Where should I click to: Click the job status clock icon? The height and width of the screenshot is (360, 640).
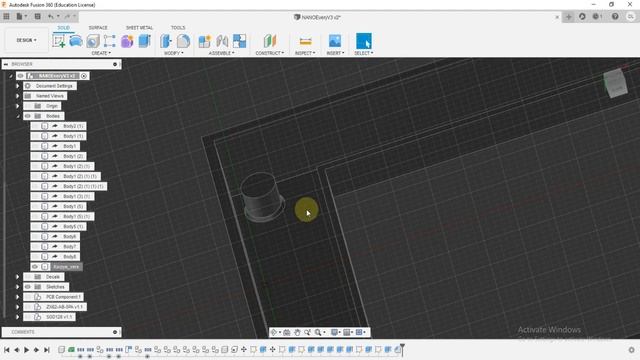pyautogui.click(x=597, y=17)
